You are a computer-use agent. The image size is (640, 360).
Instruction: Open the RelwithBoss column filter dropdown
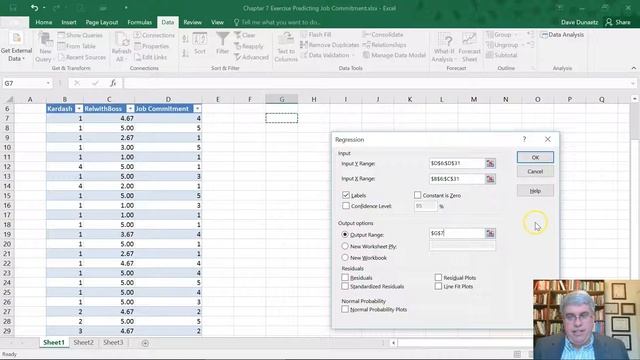coord(130,109)
